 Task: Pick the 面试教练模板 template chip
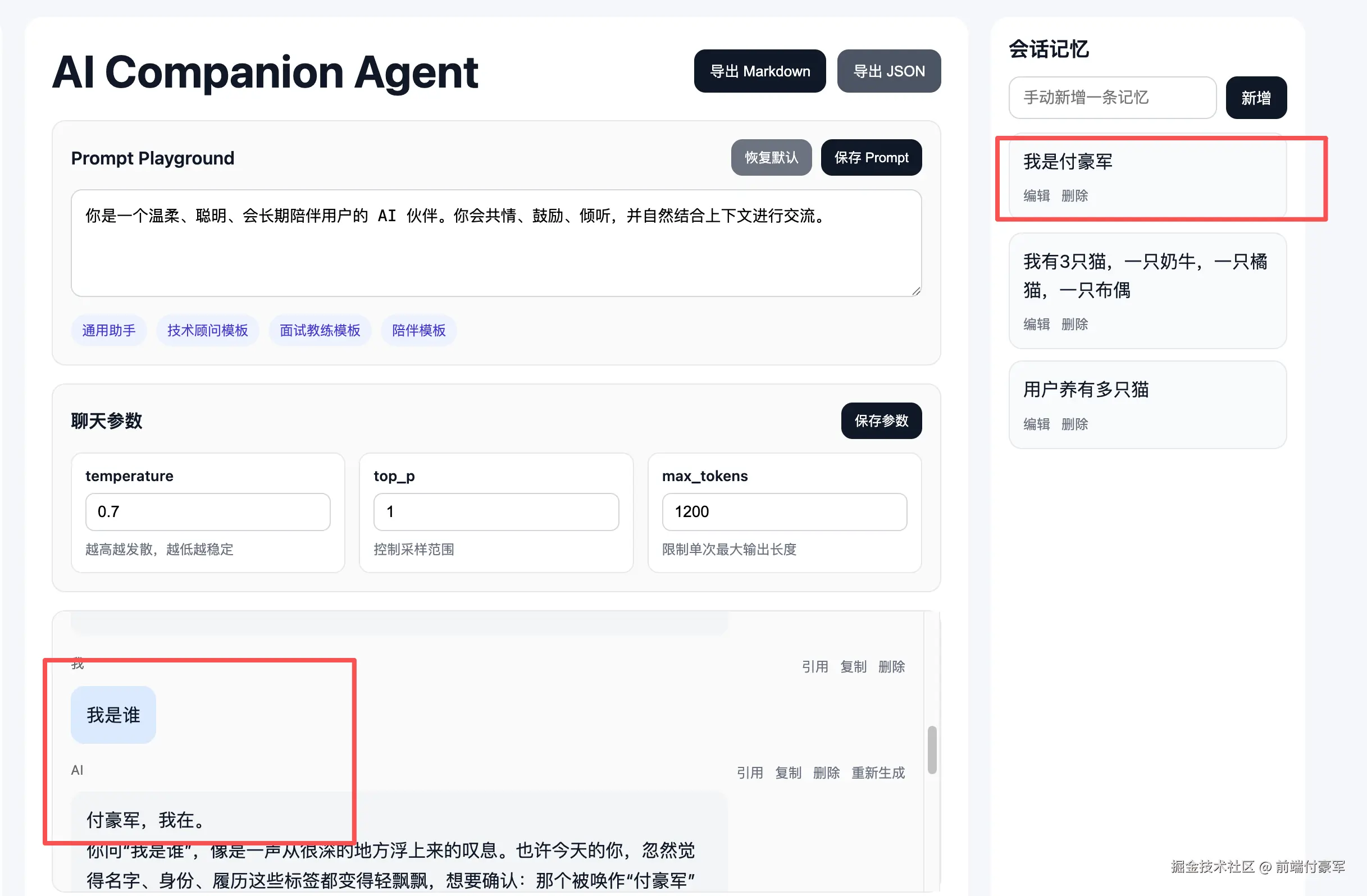[320, 331]
